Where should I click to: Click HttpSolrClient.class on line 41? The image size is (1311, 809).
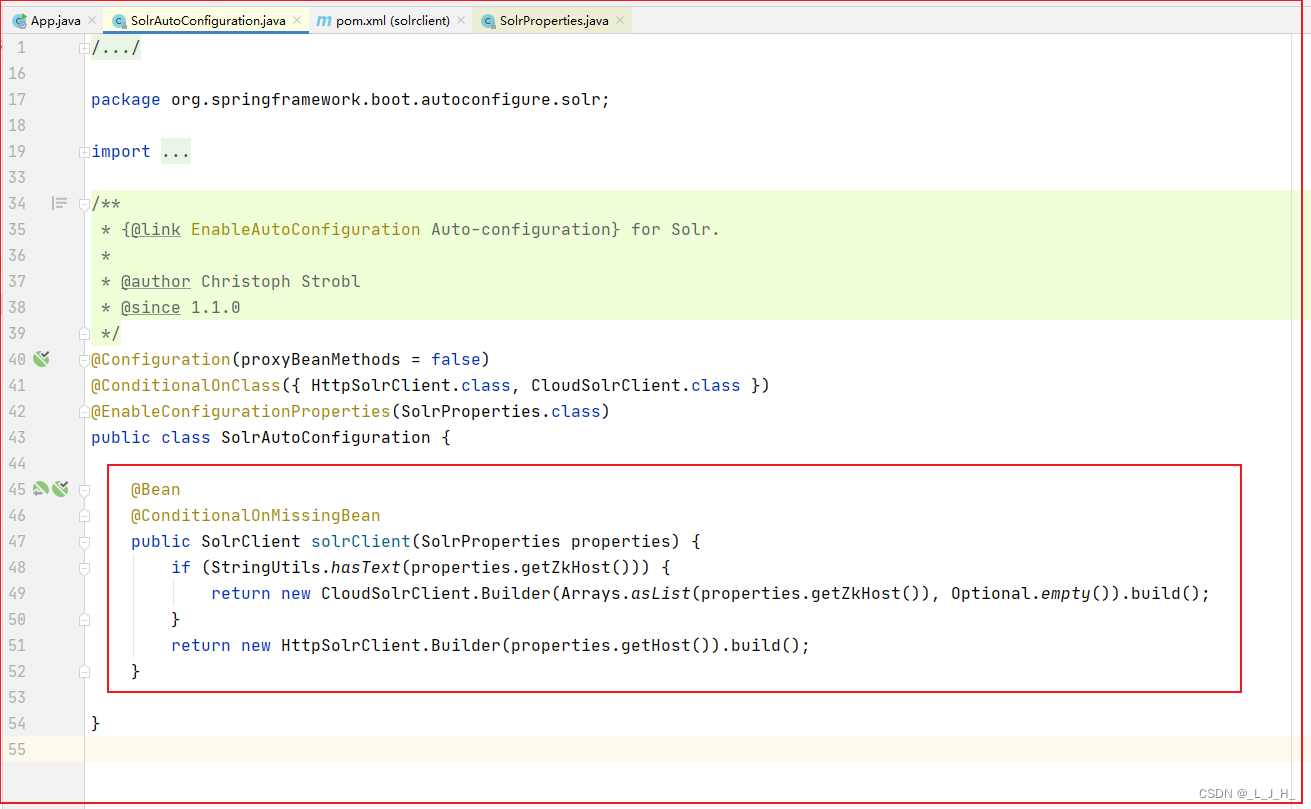[x=411, y=385]
